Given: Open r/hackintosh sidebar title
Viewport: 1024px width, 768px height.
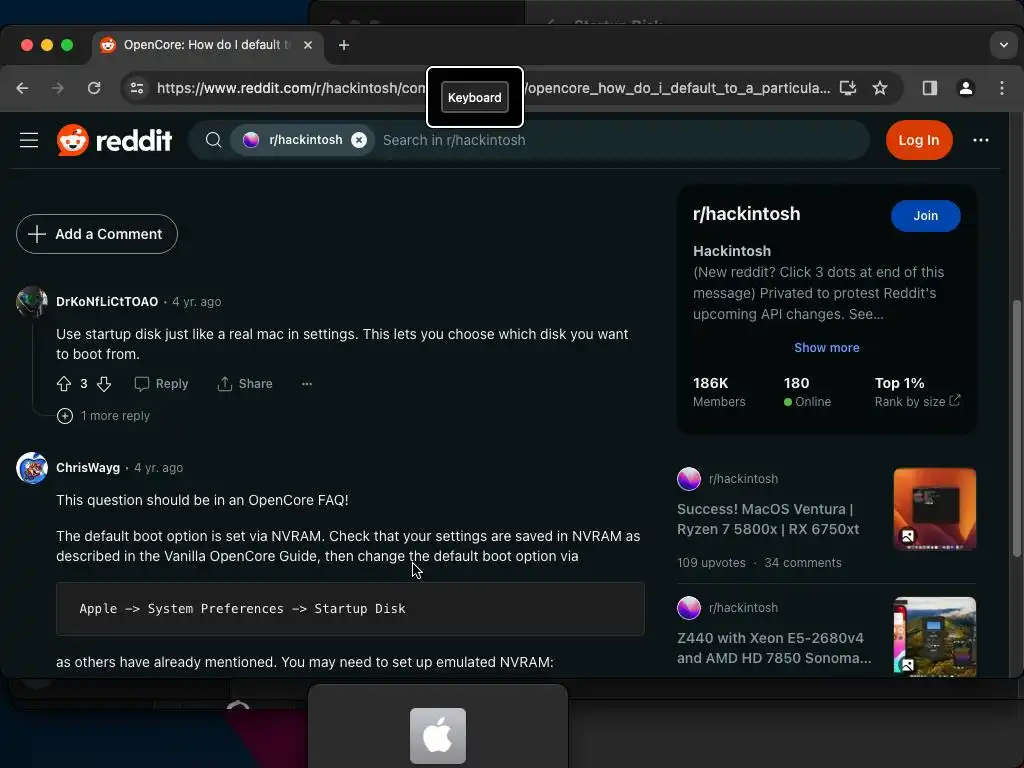Looking at the screenshot, I should coord(746,214).
